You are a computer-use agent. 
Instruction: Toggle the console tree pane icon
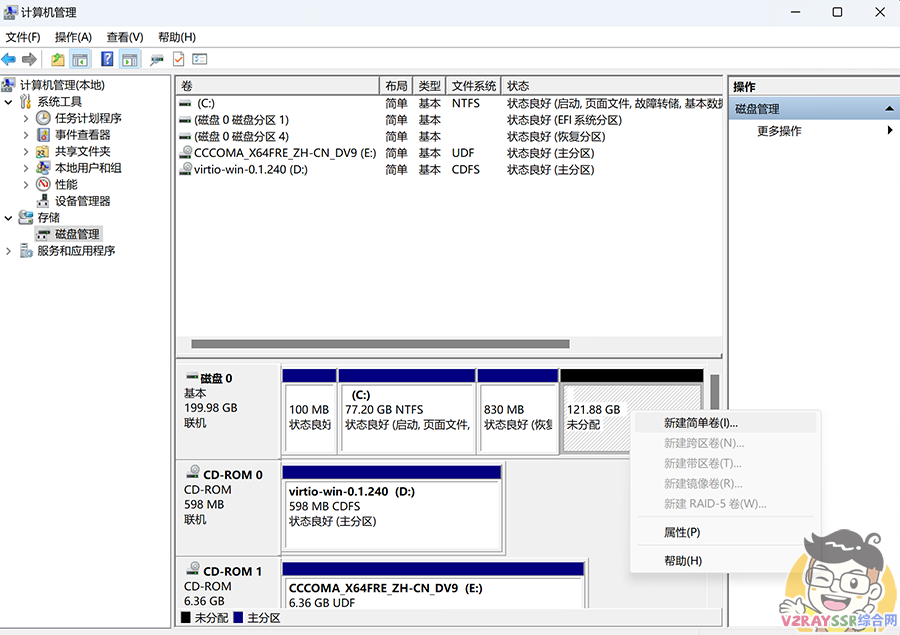click(79, 59)
